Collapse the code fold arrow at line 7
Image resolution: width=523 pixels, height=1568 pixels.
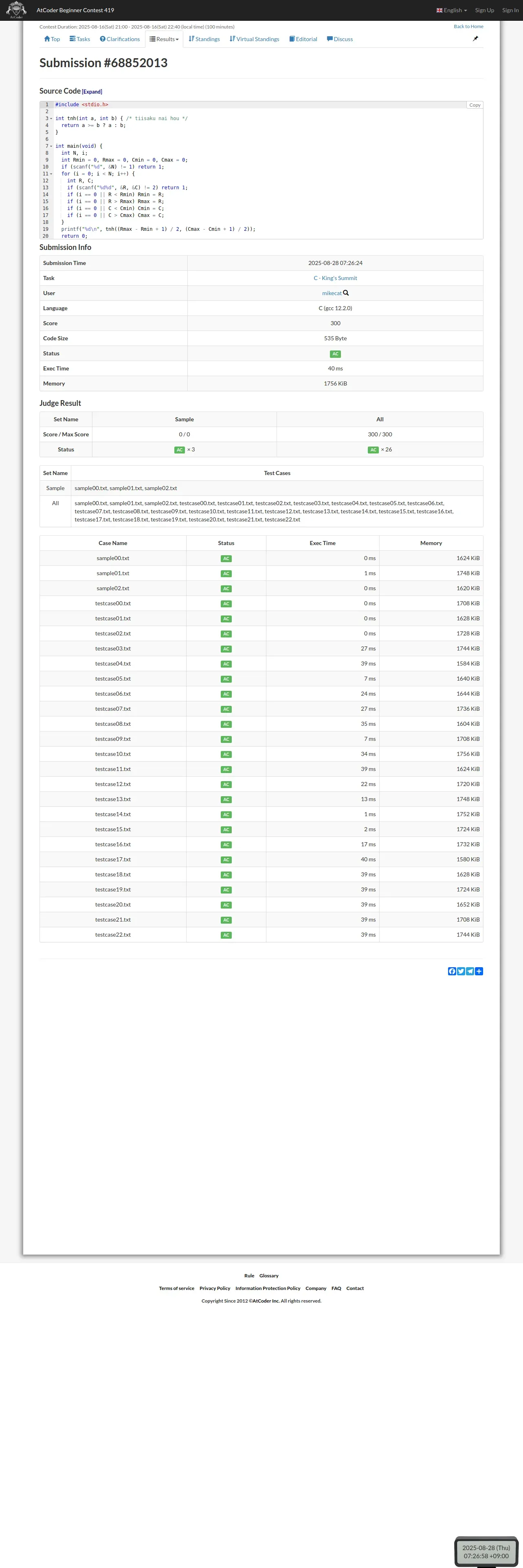pos(51,146)
